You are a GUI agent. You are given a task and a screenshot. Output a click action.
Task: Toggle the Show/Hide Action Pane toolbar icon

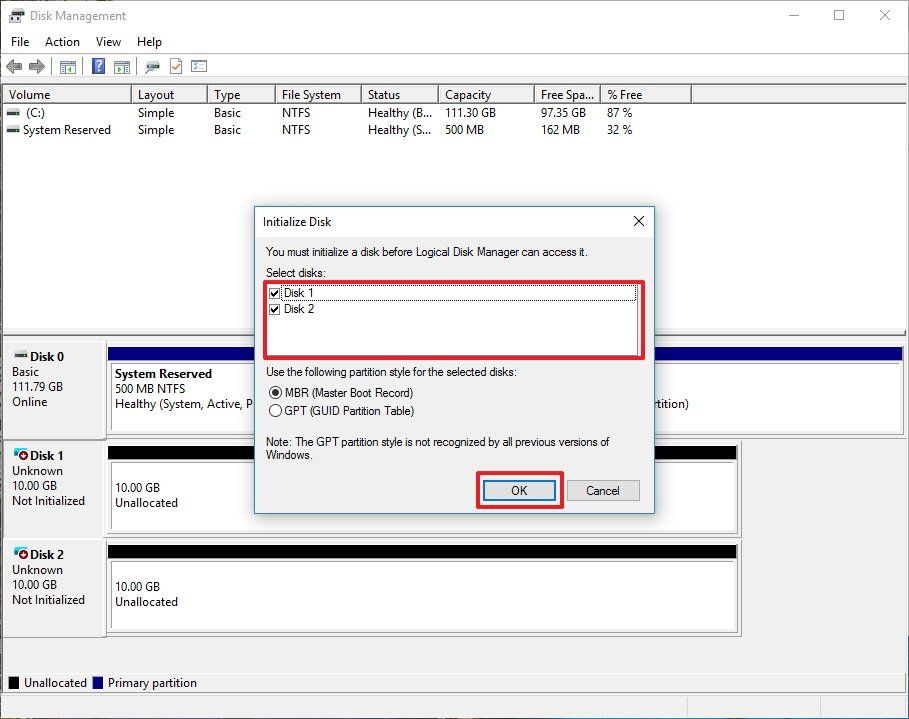[x=121, y=66]
